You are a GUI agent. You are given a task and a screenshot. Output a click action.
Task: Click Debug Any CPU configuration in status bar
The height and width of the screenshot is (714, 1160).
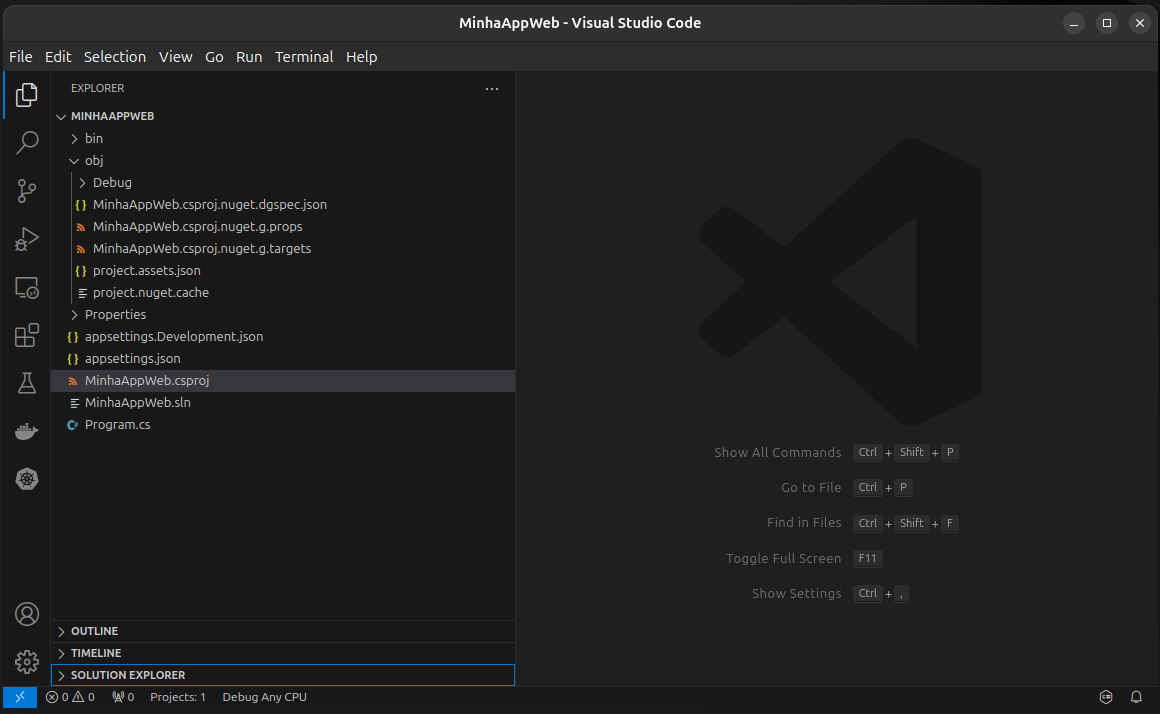coord(264,697)
